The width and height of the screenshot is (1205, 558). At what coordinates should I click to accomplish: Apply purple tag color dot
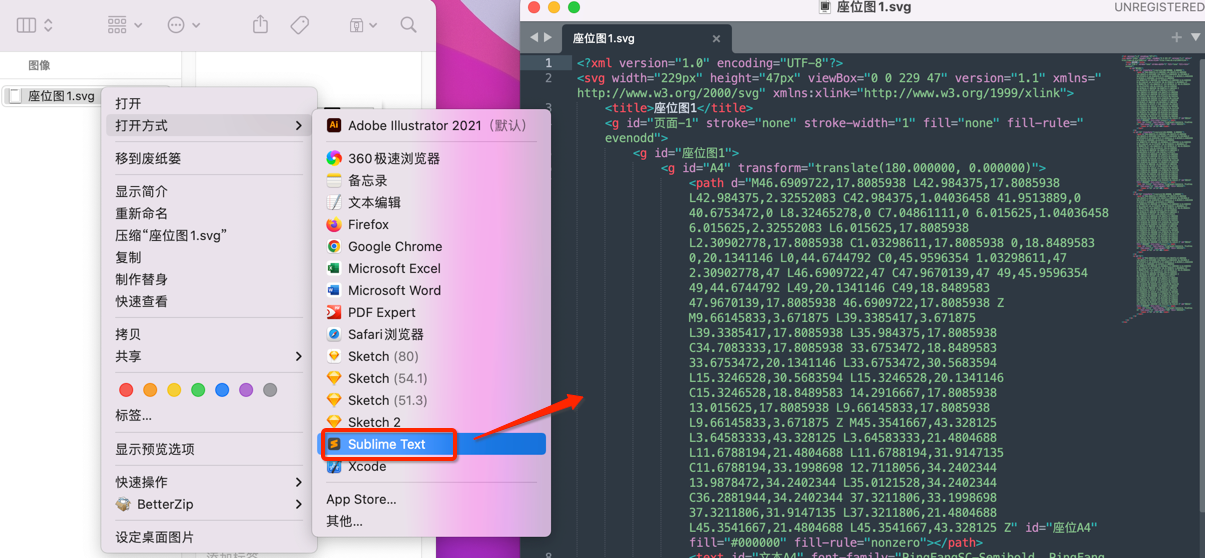246,390
